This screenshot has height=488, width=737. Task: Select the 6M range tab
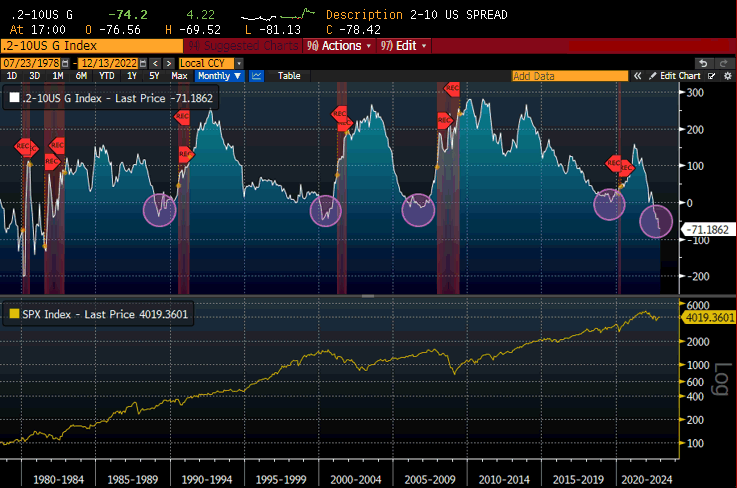click(x=81, y=76)
